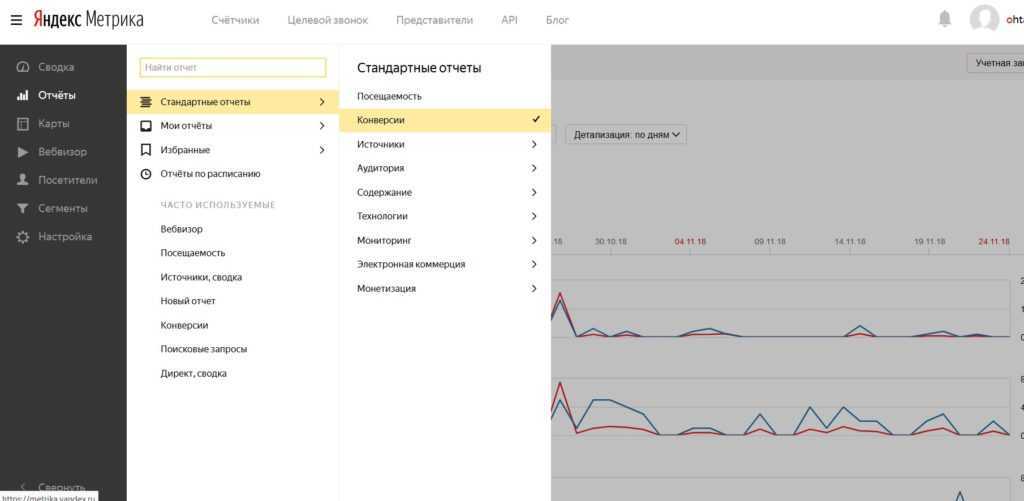This screenshot has height=501, width=1024.
Task: Click the hamburger menu icon
Action: coord(16,20)
